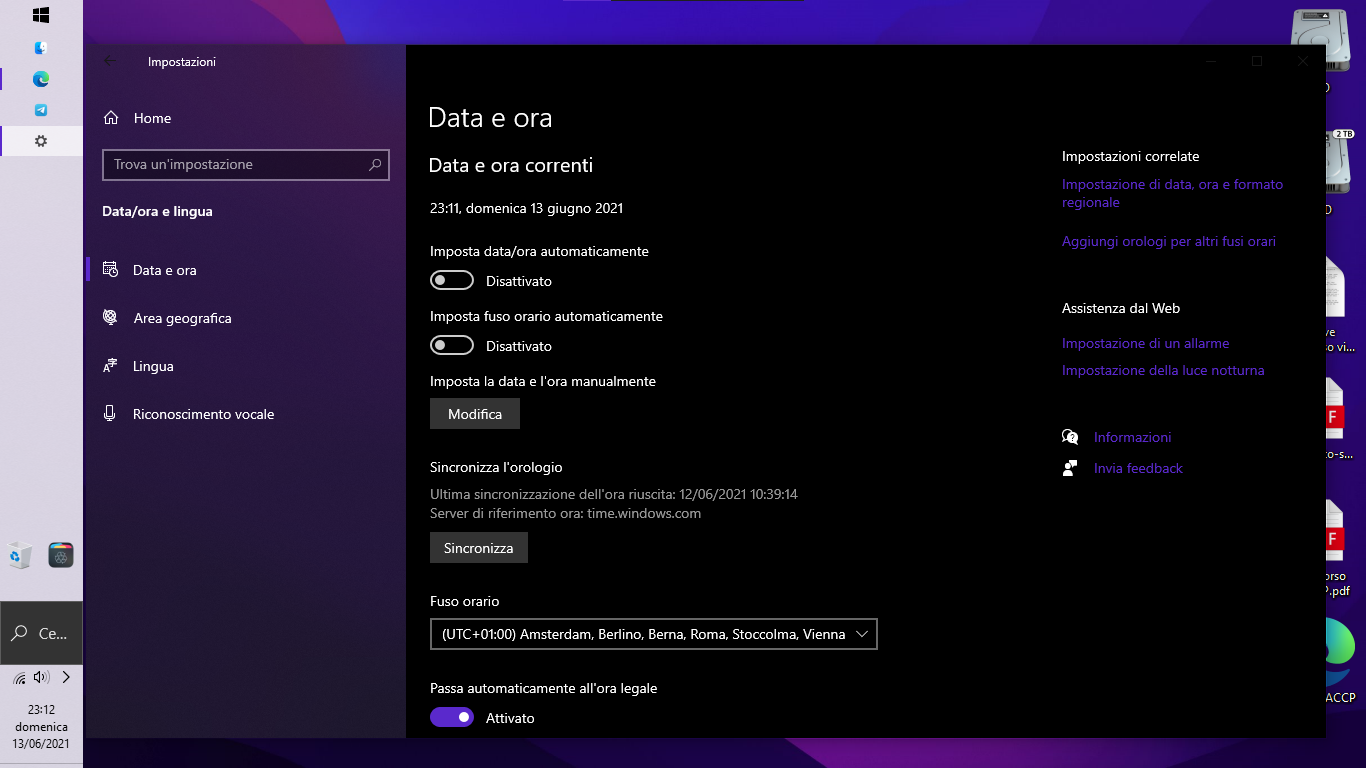Click the Invia feedback icon
Screen dimensions: 1366x768
1069,468
